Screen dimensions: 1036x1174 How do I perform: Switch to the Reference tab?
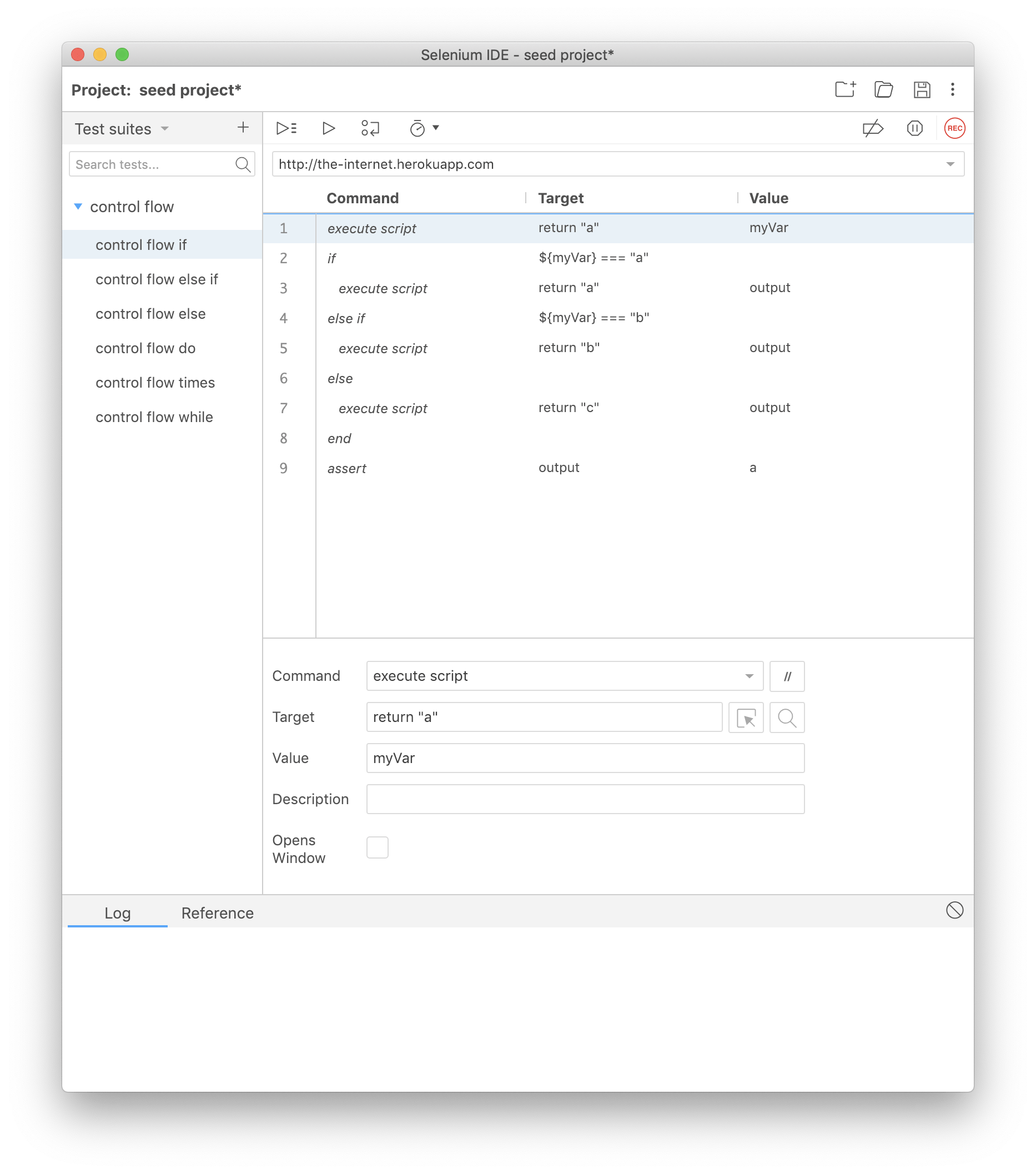(217, 912)
